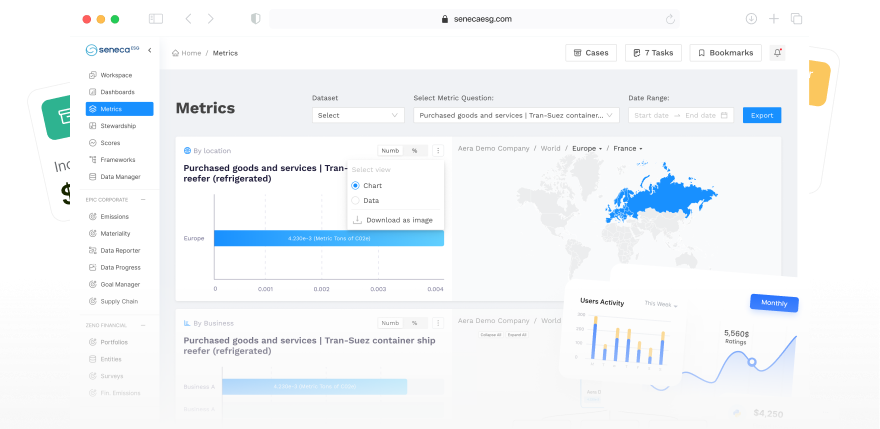Select the Chart view radio button
Screen dimensions: 880x429
(356, 186)
